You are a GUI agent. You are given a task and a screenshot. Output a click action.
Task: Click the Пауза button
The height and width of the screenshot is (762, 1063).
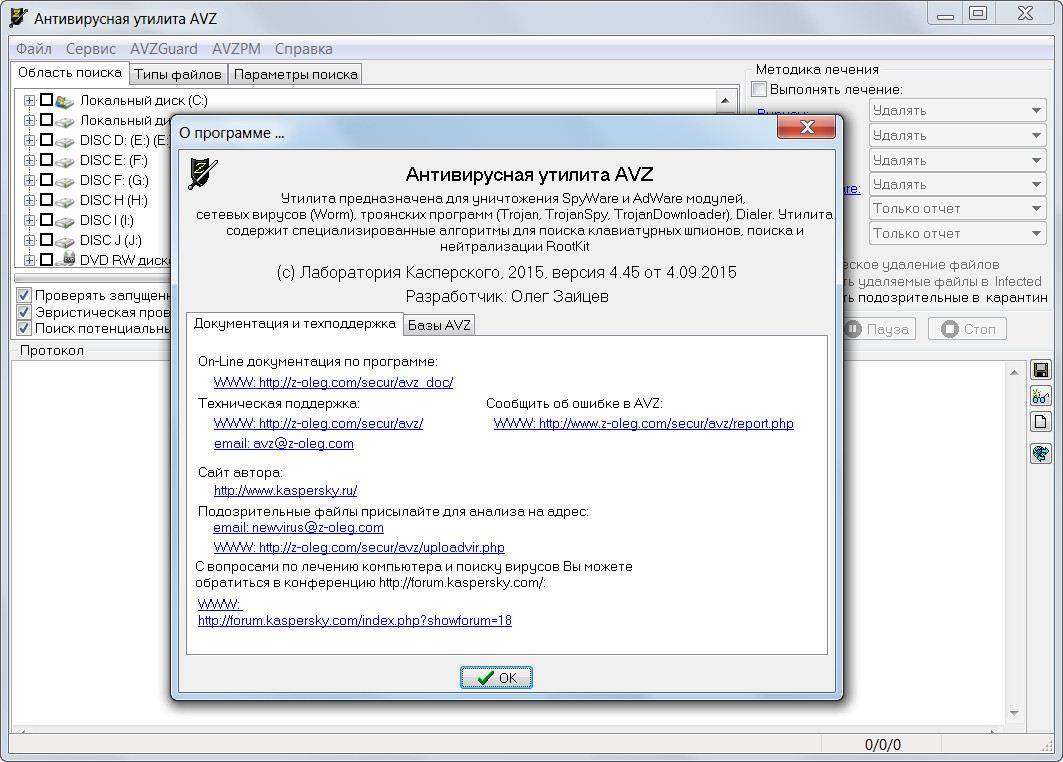point(878,329)
